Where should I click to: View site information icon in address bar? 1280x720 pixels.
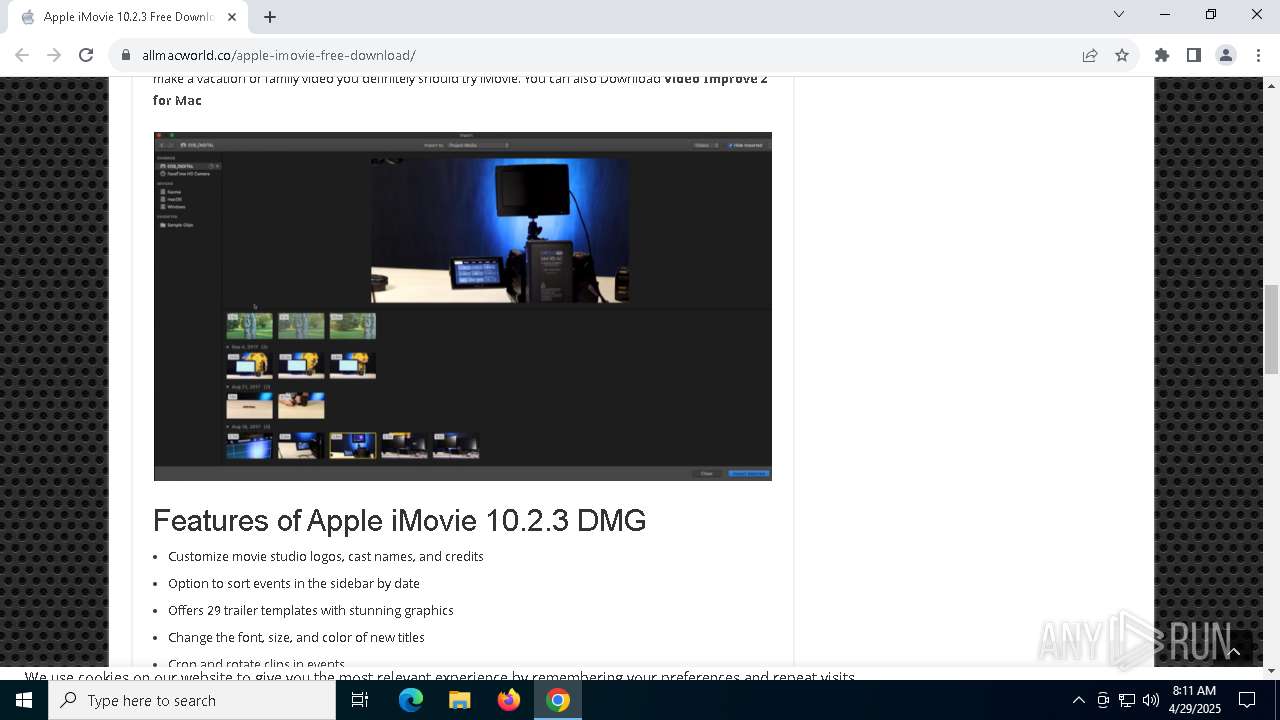point(125,55)
